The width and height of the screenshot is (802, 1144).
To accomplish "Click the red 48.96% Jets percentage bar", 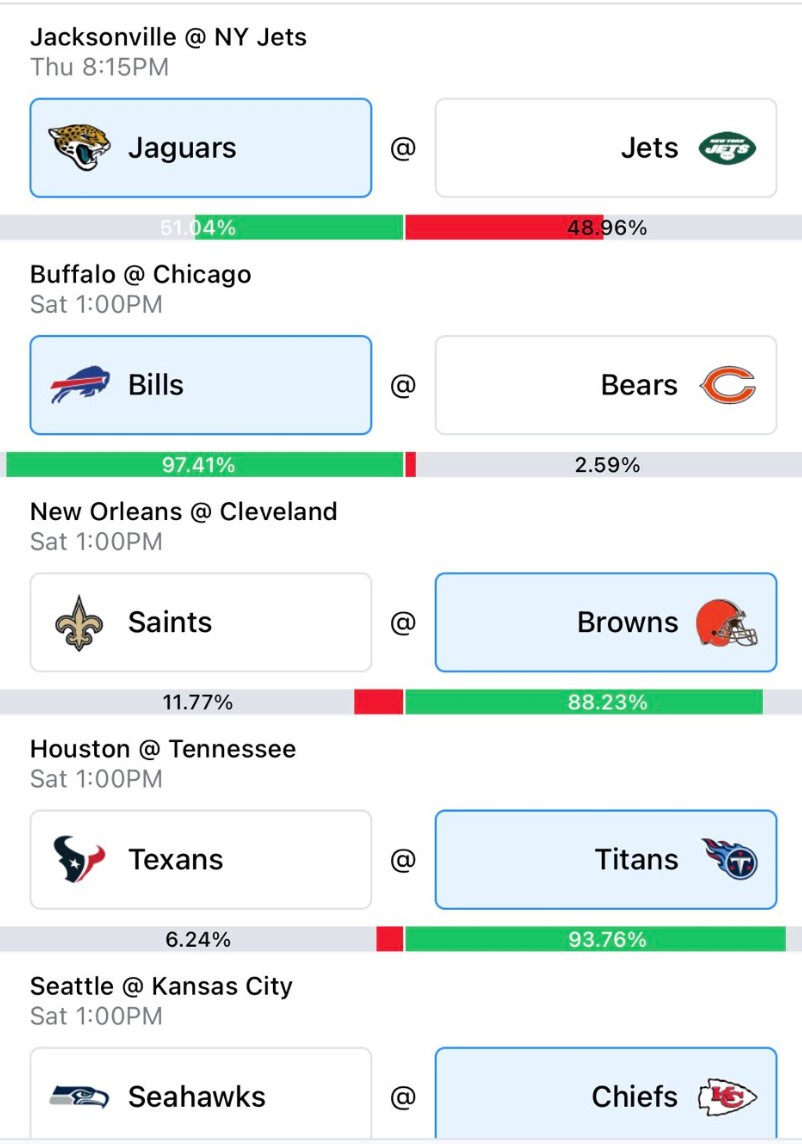I will [504, 228].
